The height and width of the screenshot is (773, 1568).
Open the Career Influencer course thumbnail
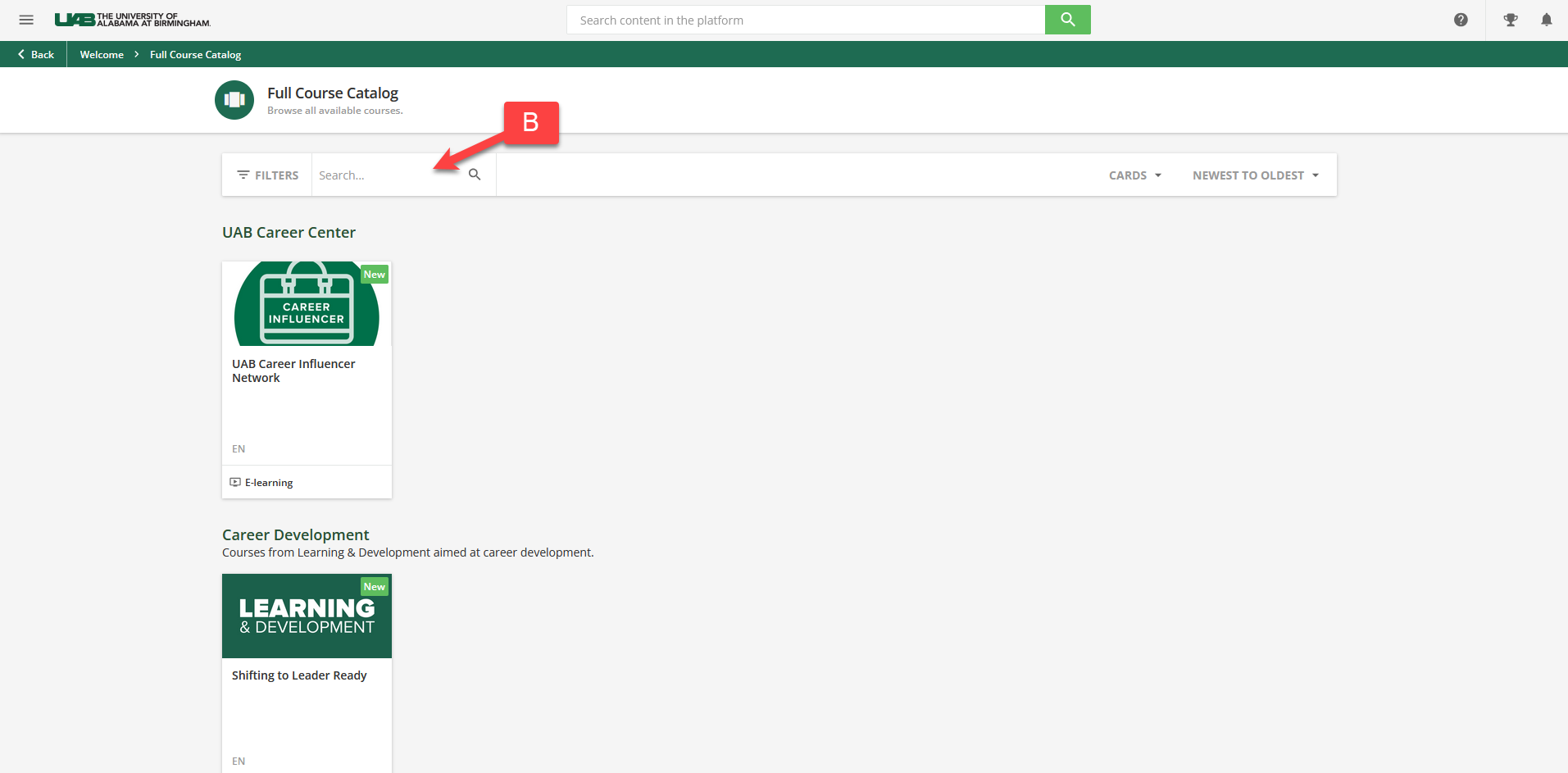[307, 303]
